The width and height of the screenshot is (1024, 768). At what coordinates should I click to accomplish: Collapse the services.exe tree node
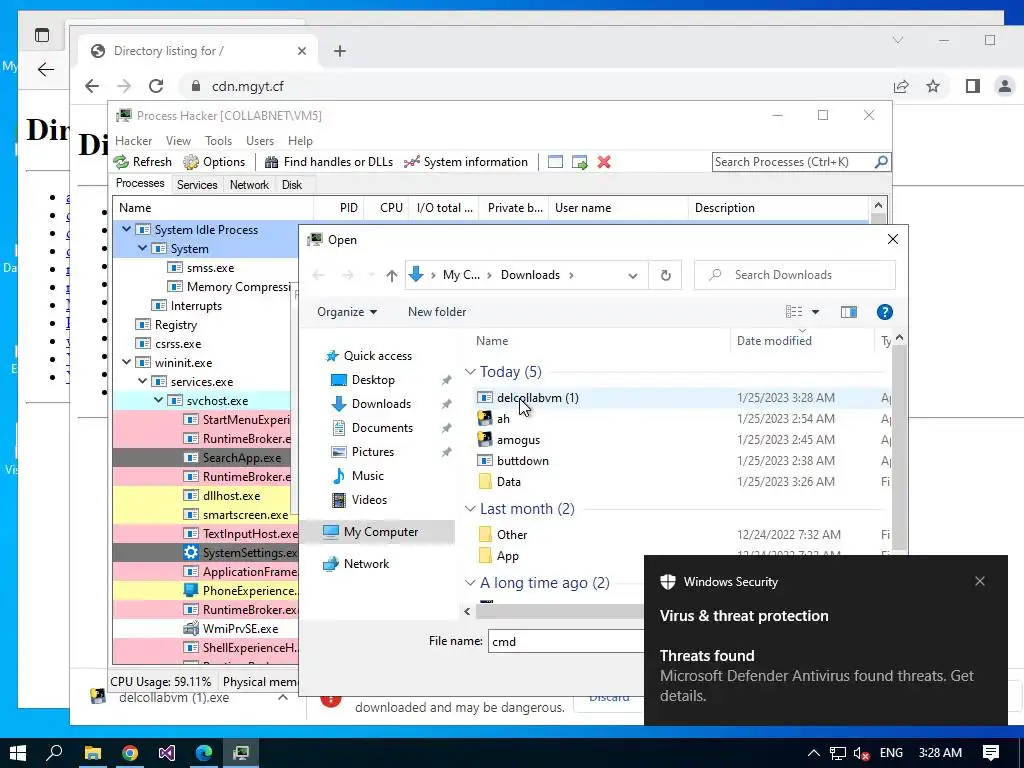(x=142, y=381)
